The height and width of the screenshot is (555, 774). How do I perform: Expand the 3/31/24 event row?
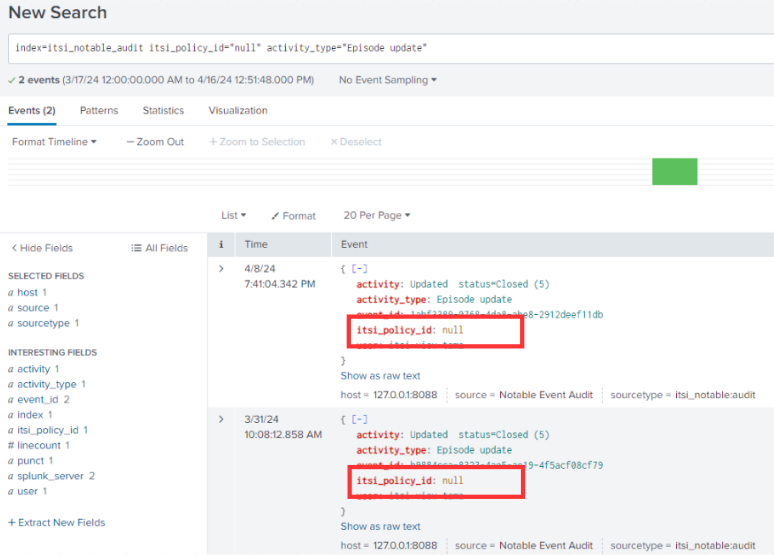pyautogui.click(x=221, y=419)
